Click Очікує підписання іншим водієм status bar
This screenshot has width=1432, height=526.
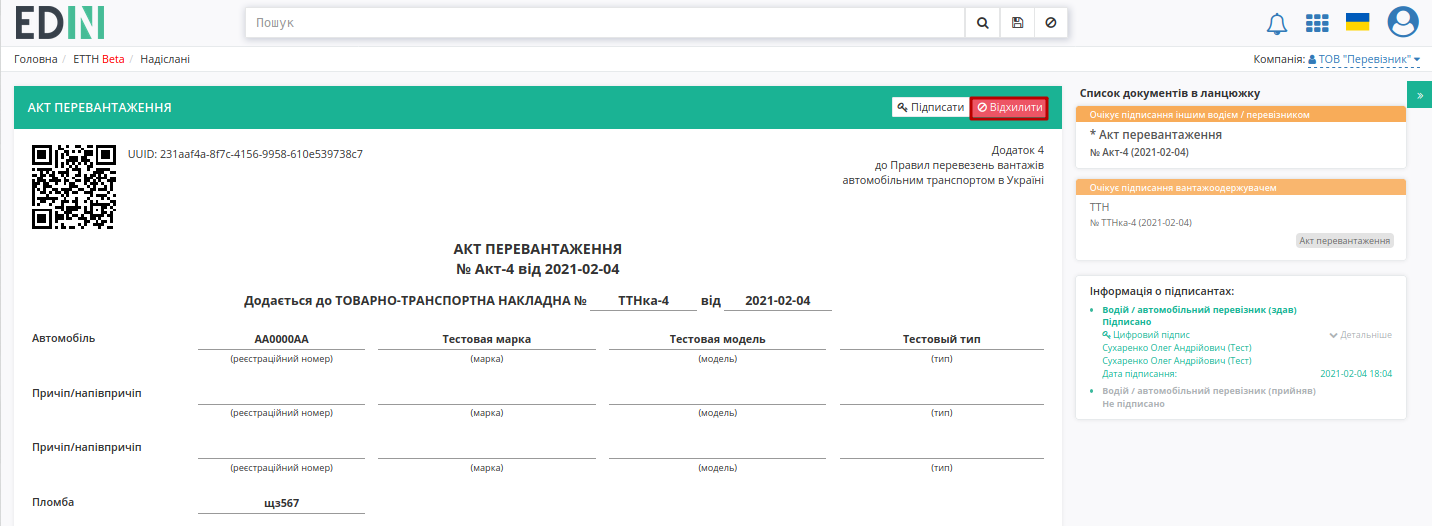coord(1241,115)
